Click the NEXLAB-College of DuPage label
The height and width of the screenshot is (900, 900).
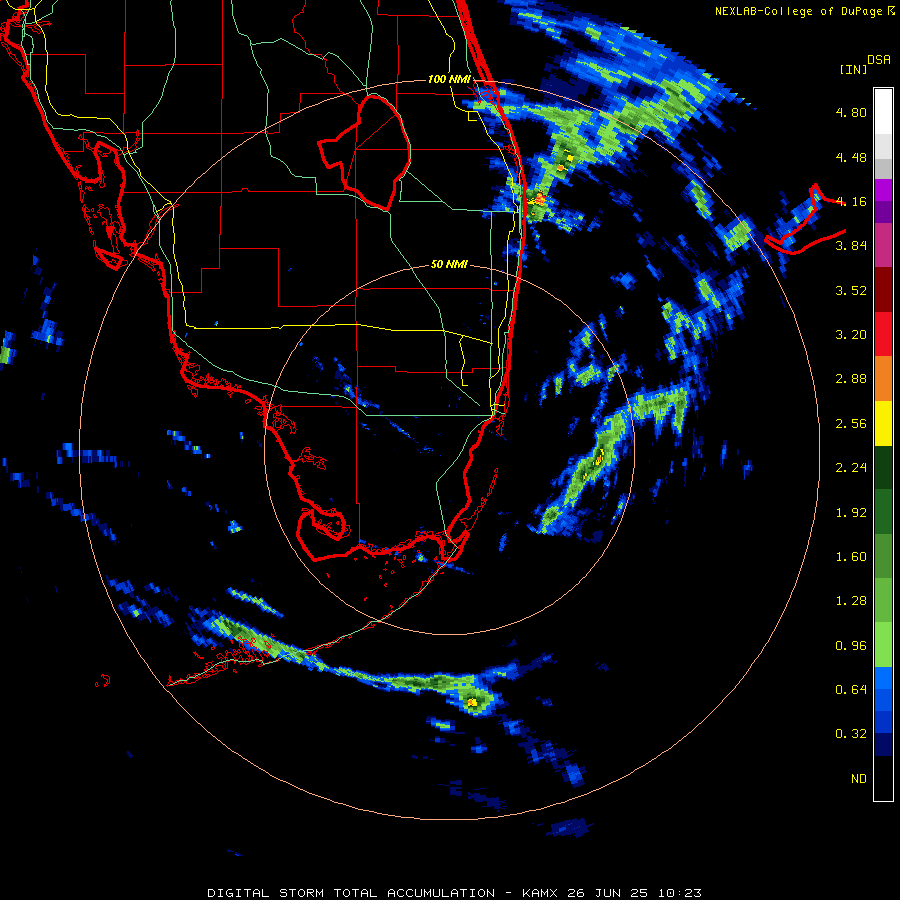click(804, 11)
